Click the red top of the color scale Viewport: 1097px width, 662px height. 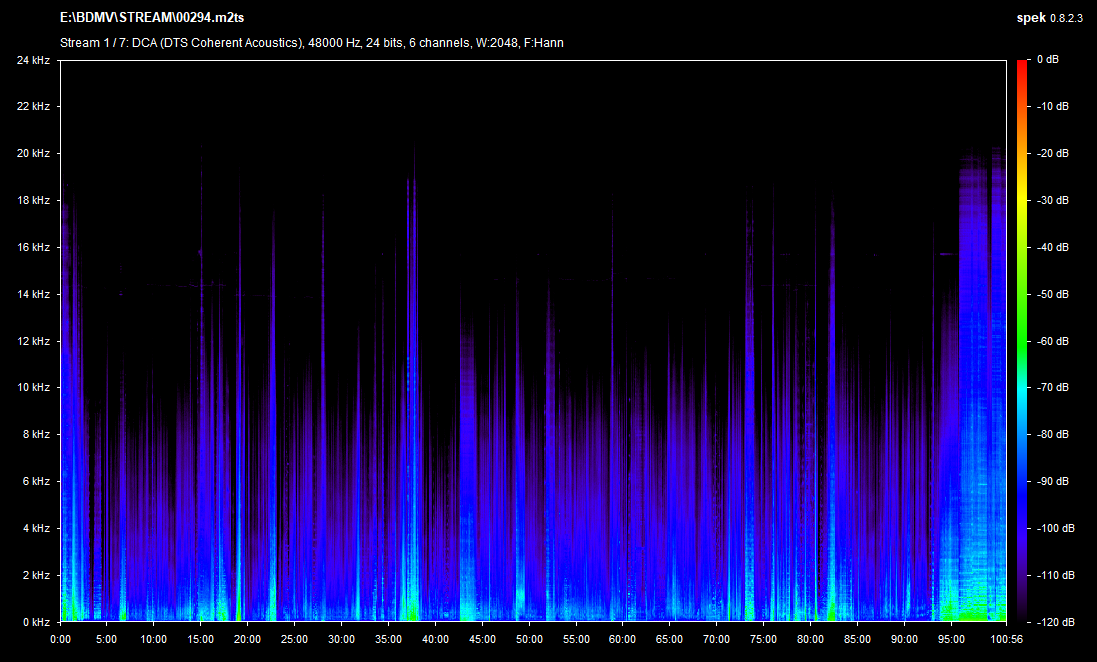pyautogui.click(x=1022, y=68)
